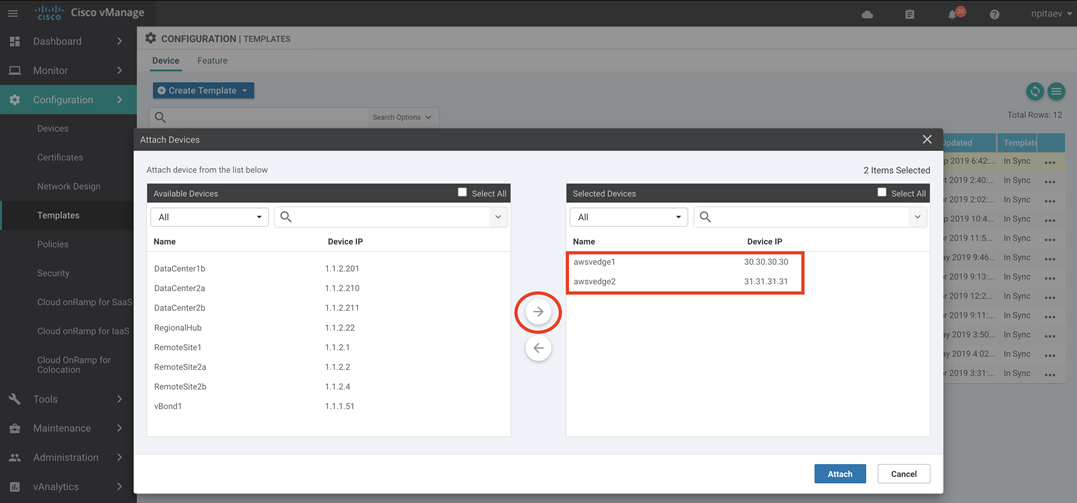The image size is (1077, 503).
Task: Expand the Tools menu chevron
Action: click(120, 399)
